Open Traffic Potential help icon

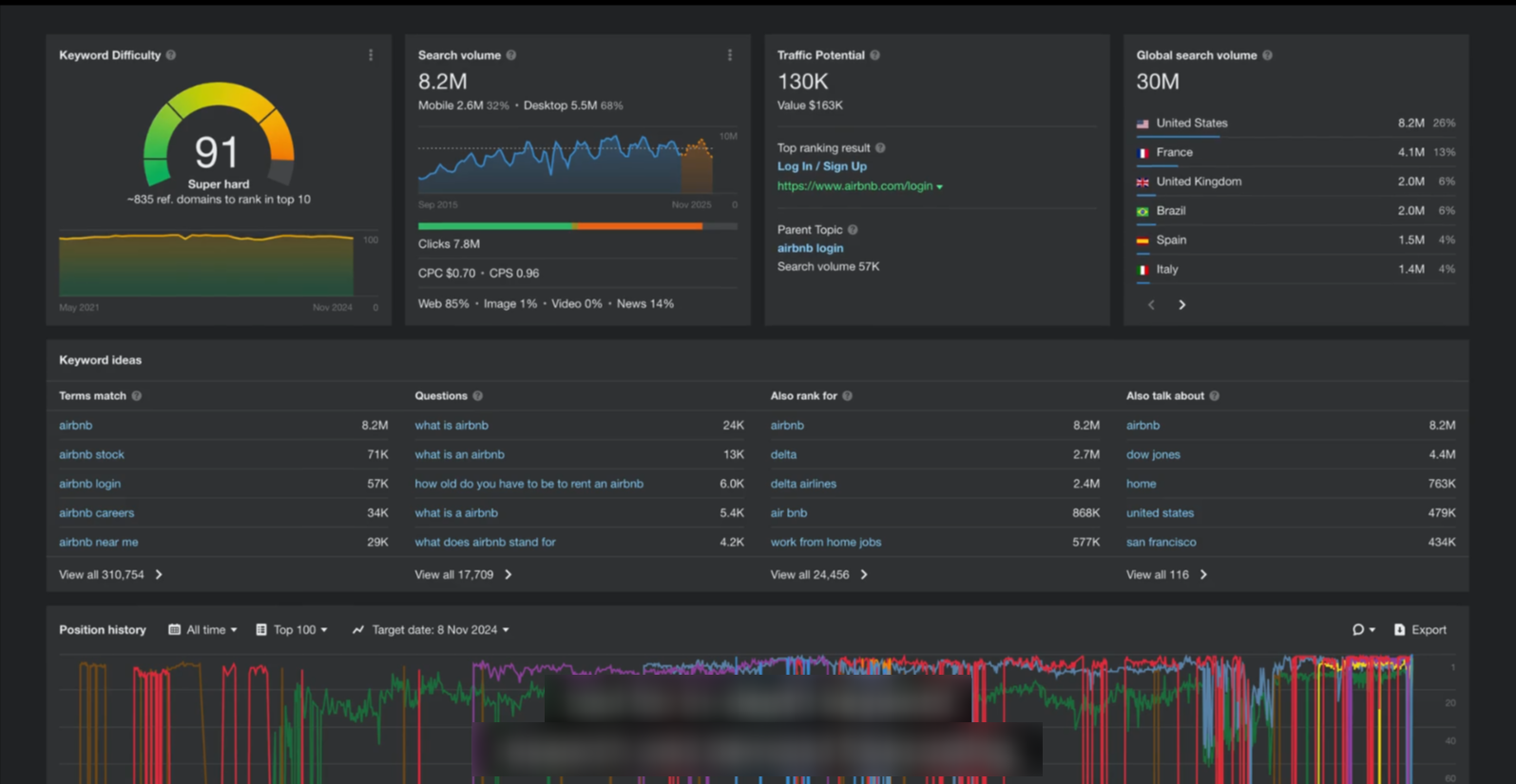(875, 55)
